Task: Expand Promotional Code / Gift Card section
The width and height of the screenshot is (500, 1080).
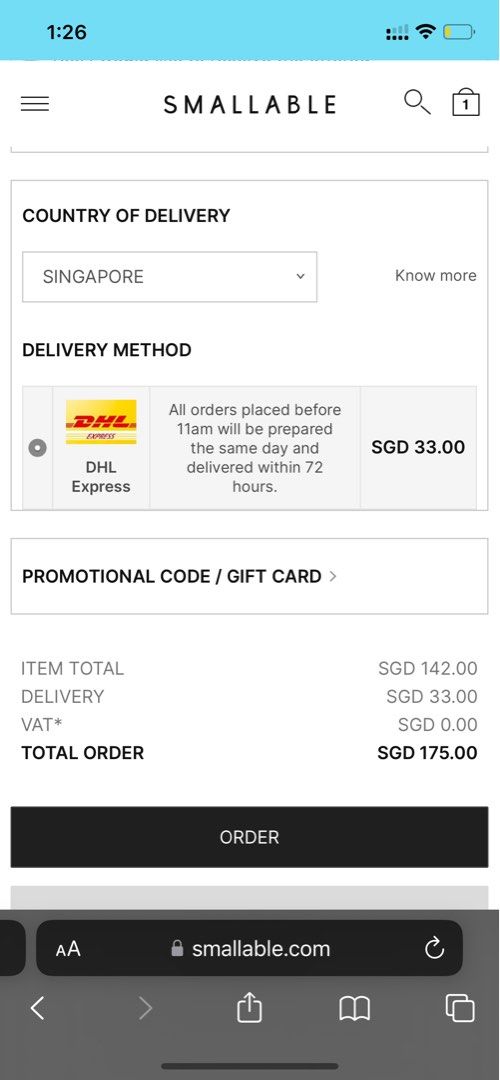Action: (x=249, y=577)
